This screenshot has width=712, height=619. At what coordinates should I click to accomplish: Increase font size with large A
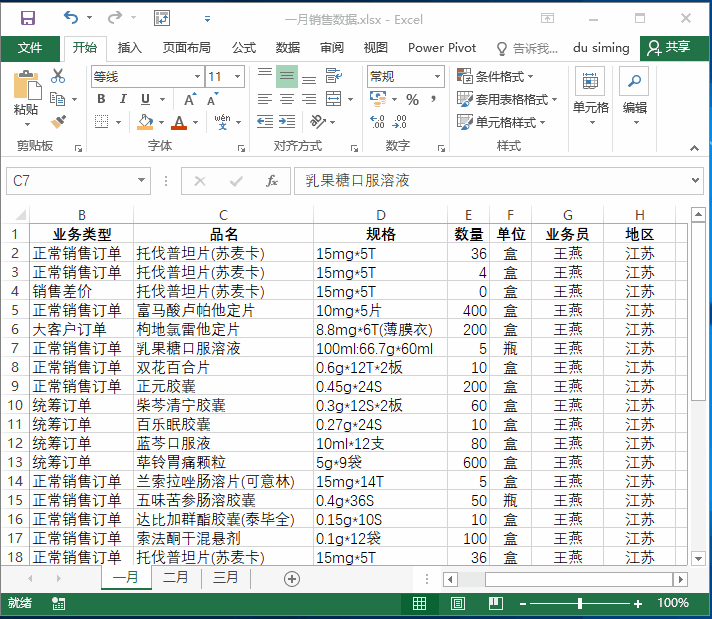click(190, 99)
